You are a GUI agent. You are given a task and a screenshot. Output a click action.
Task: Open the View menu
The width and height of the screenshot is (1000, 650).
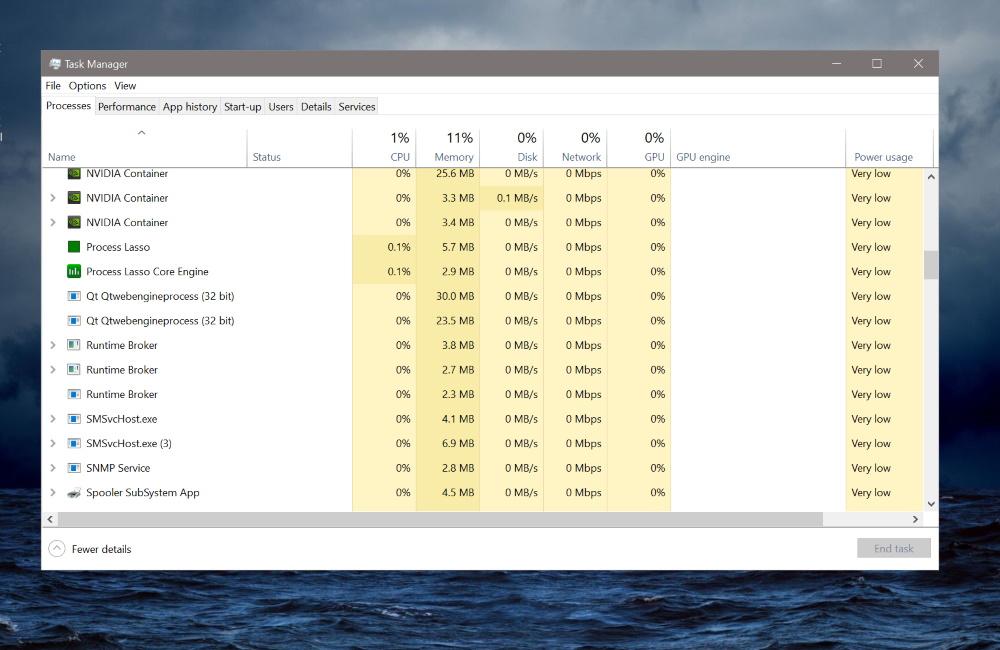(x=125, y=85)
